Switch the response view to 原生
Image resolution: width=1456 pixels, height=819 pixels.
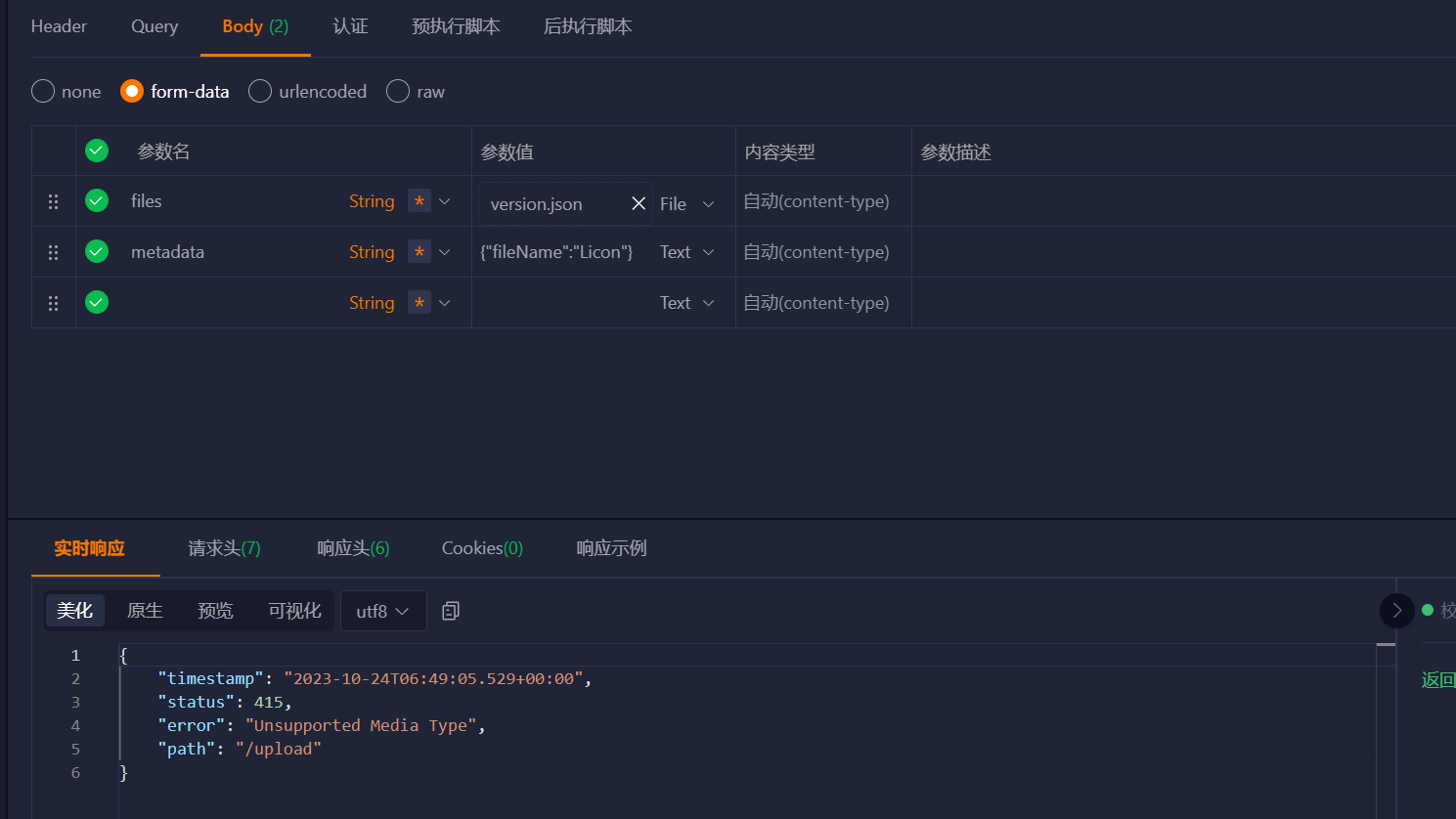[145, 611]
